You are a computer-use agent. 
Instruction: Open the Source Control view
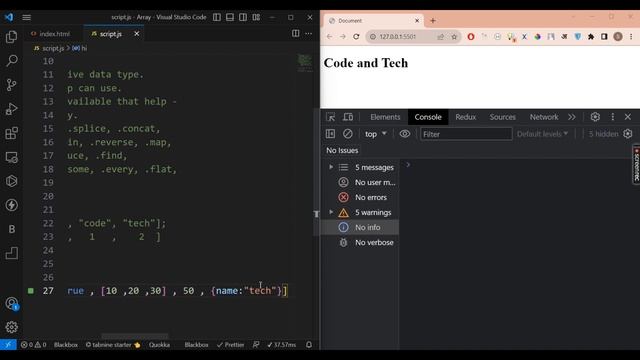click(x=11, y=85)
